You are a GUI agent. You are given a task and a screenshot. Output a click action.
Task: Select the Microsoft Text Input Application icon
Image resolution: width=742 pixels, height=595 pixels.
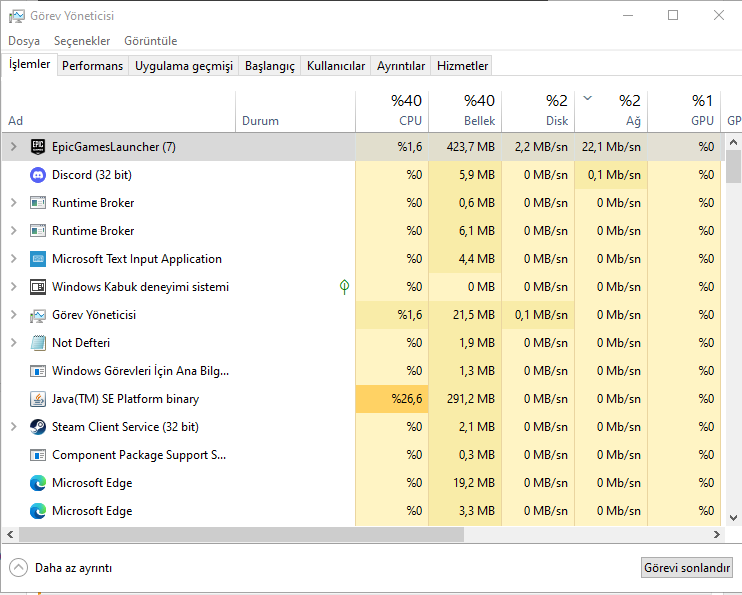tap(38, 259)
